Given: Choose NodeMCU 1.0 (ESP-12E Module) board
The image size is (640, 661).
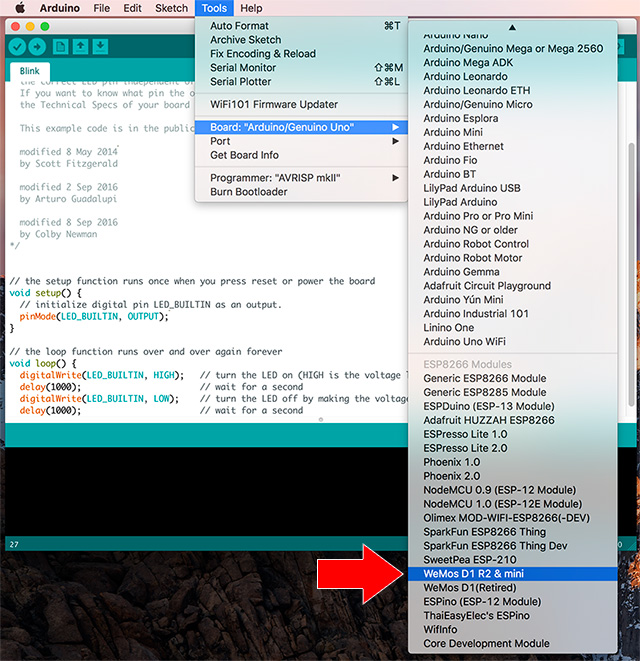Looking at the screenshot, I should click(502, 504).
